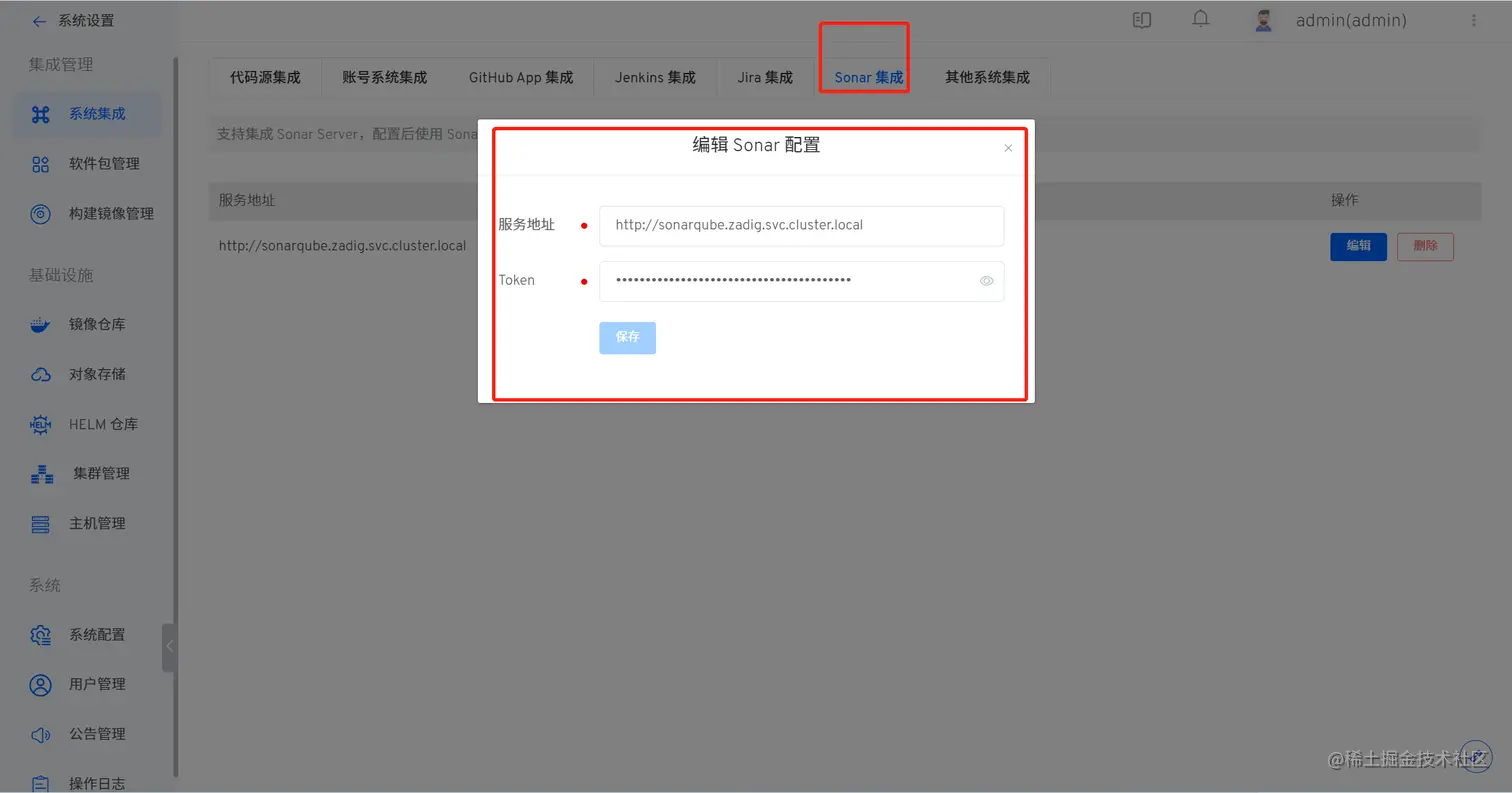Close the 编辑 Sonar 配置 dialog
The height and width of the screenshot is (793, 1512).
click(x=1008, y=148)
